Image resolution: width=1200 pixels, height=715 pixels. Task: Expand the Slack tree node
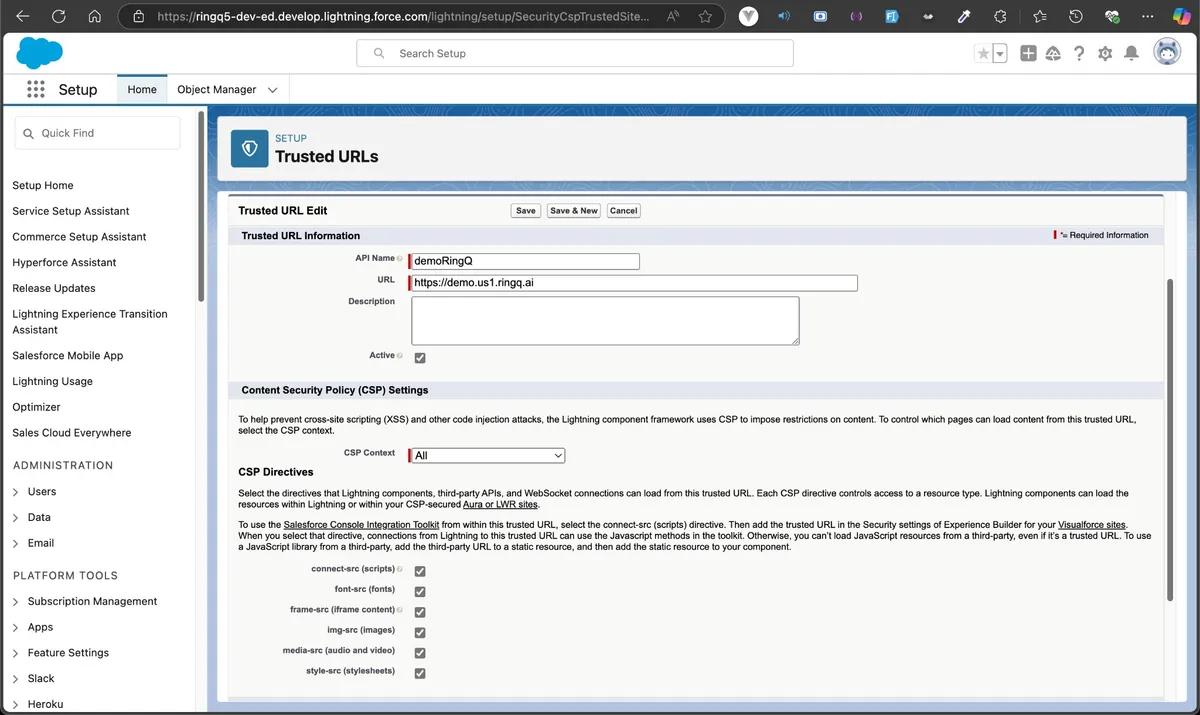[16, 679]
